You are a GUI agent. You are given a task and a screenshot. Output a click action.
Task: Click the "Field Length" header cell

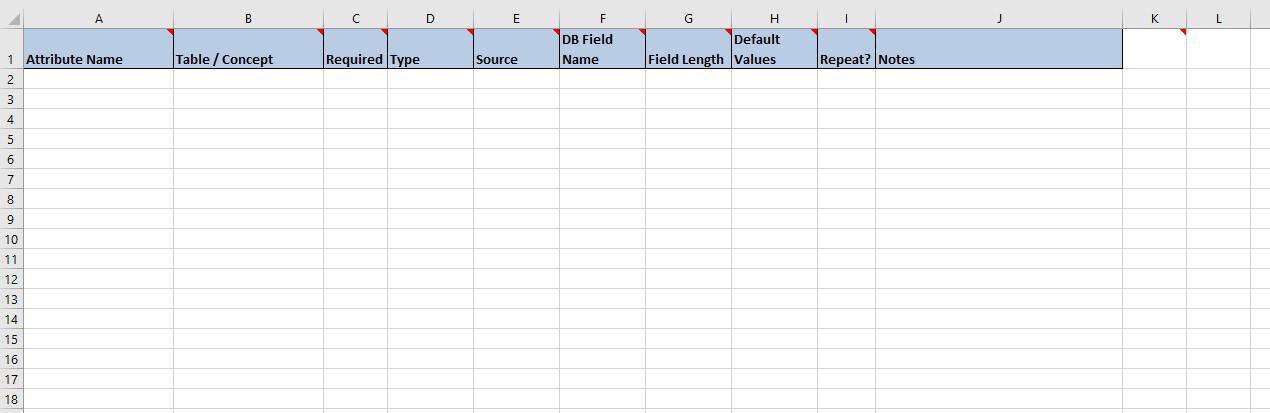pos(688,49)
